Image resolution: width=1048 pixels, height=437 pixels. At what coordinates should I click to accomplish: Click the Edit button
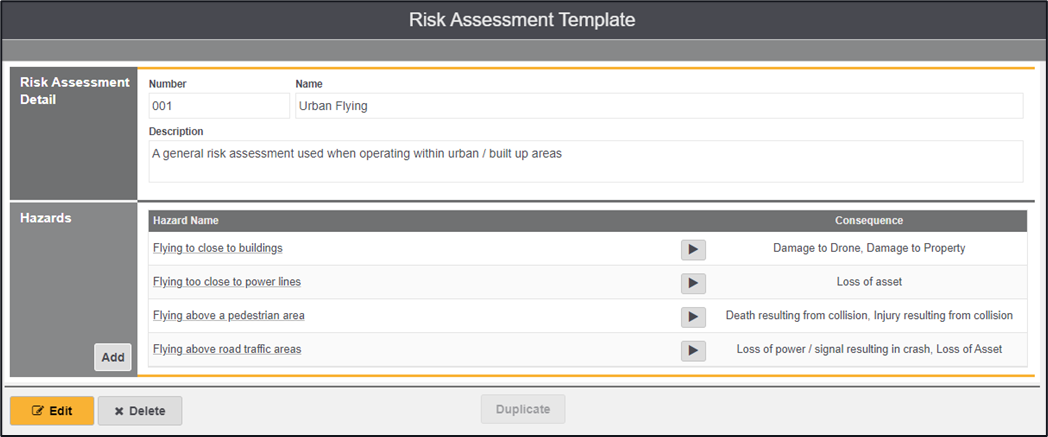click(52, 411)
